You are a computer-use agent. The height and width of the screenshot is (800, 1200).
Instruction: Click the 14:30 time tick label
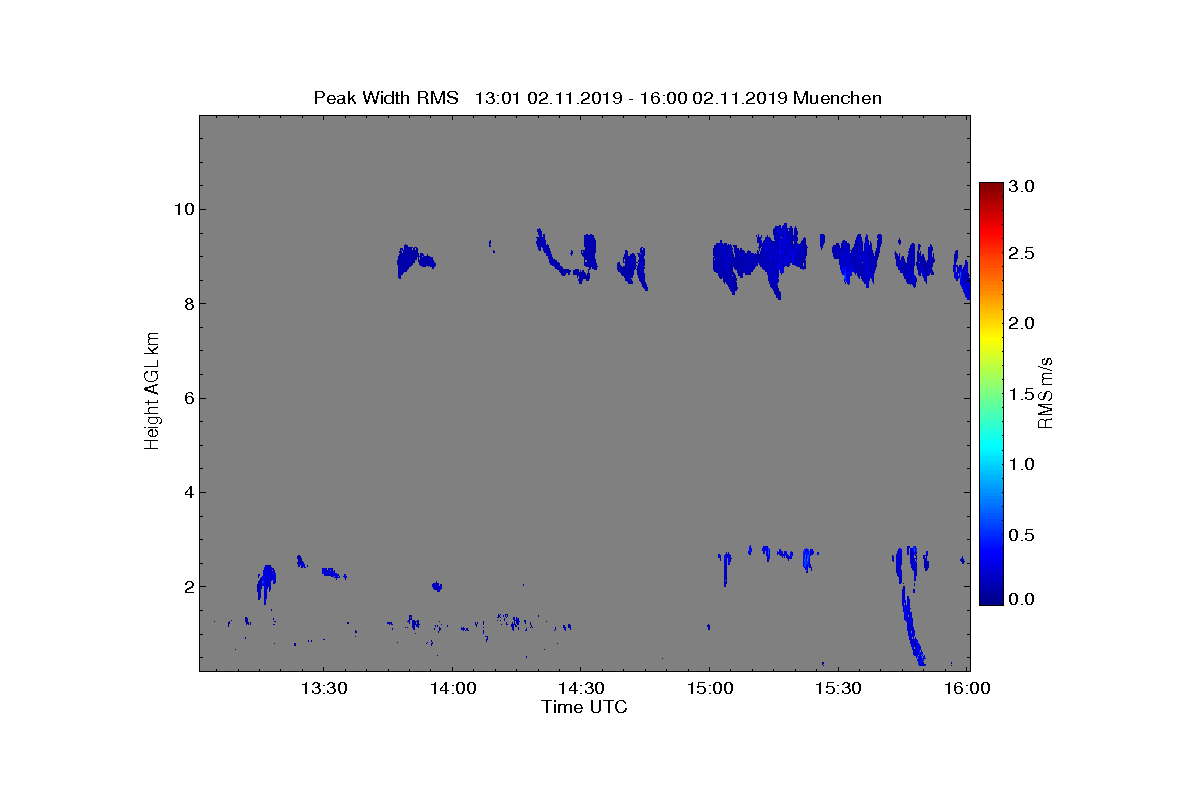point(581,688)
